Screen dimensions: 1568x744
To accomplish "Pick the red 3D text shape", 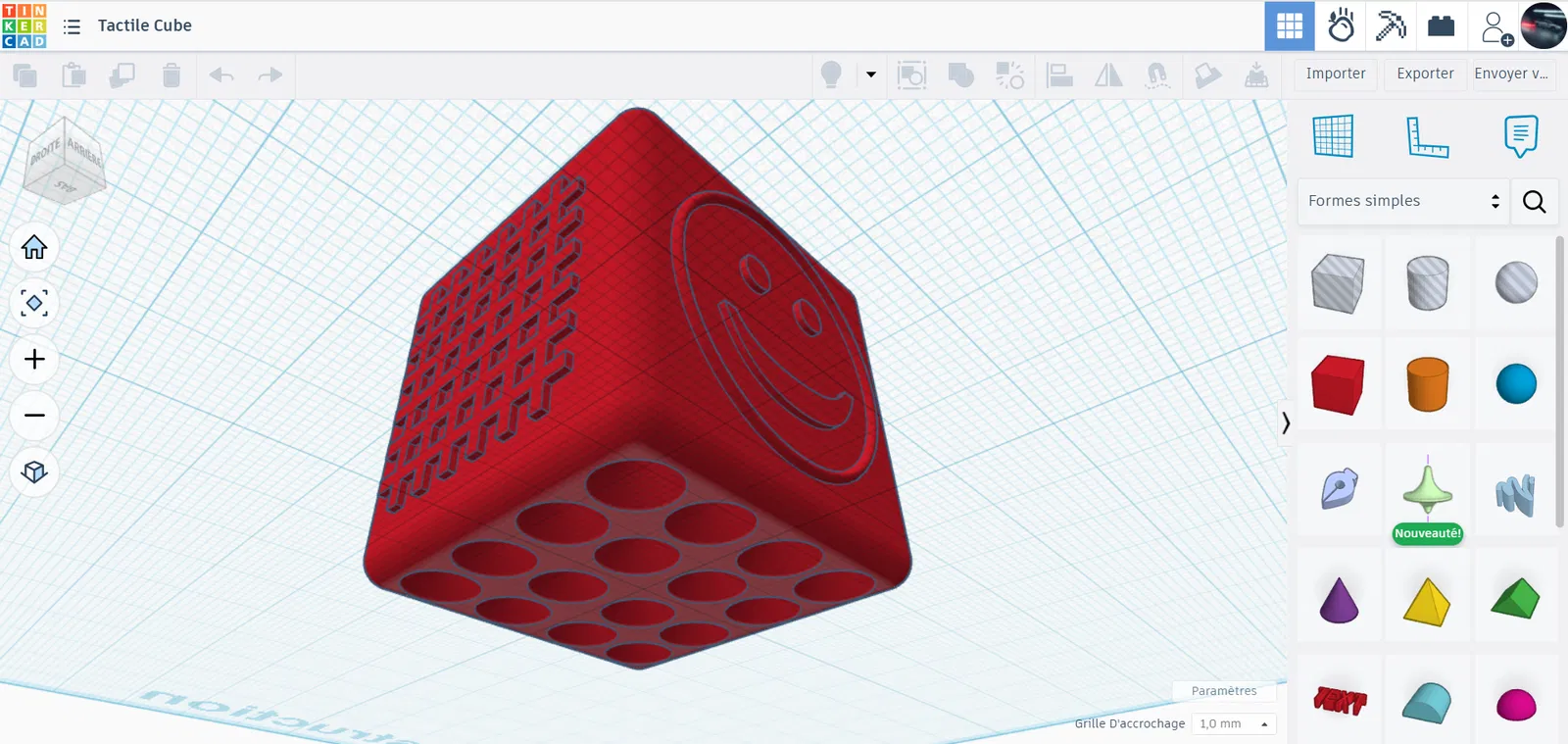I will point(1340,701).
